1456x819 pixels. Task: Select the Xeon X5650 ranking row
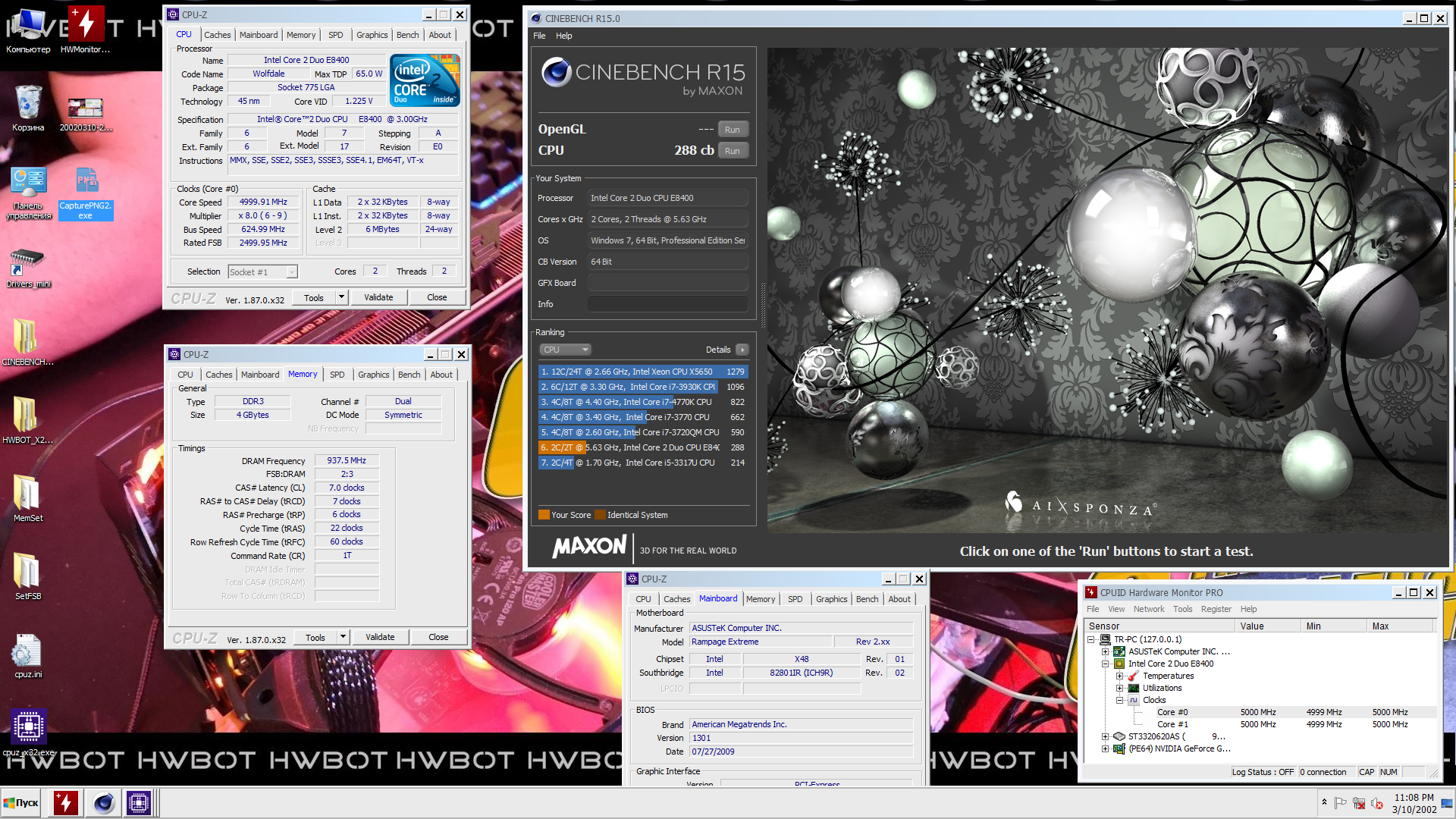(643, 372)
